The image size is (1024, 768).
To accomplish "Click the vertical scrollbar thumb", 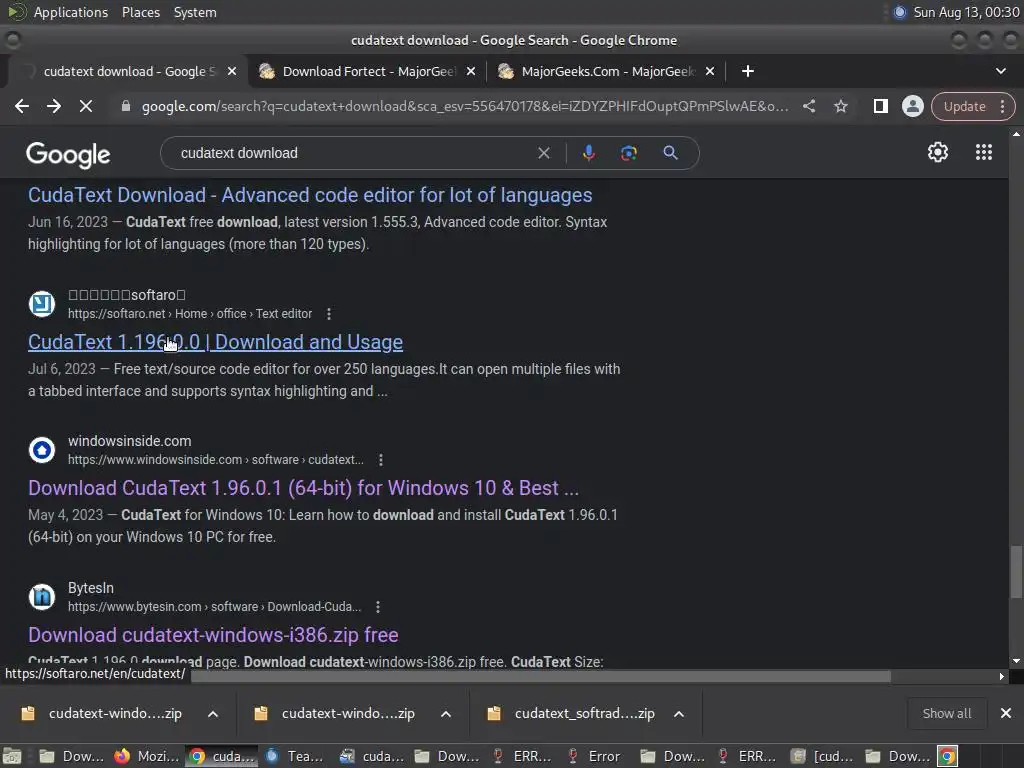I will pos(1016,571).
